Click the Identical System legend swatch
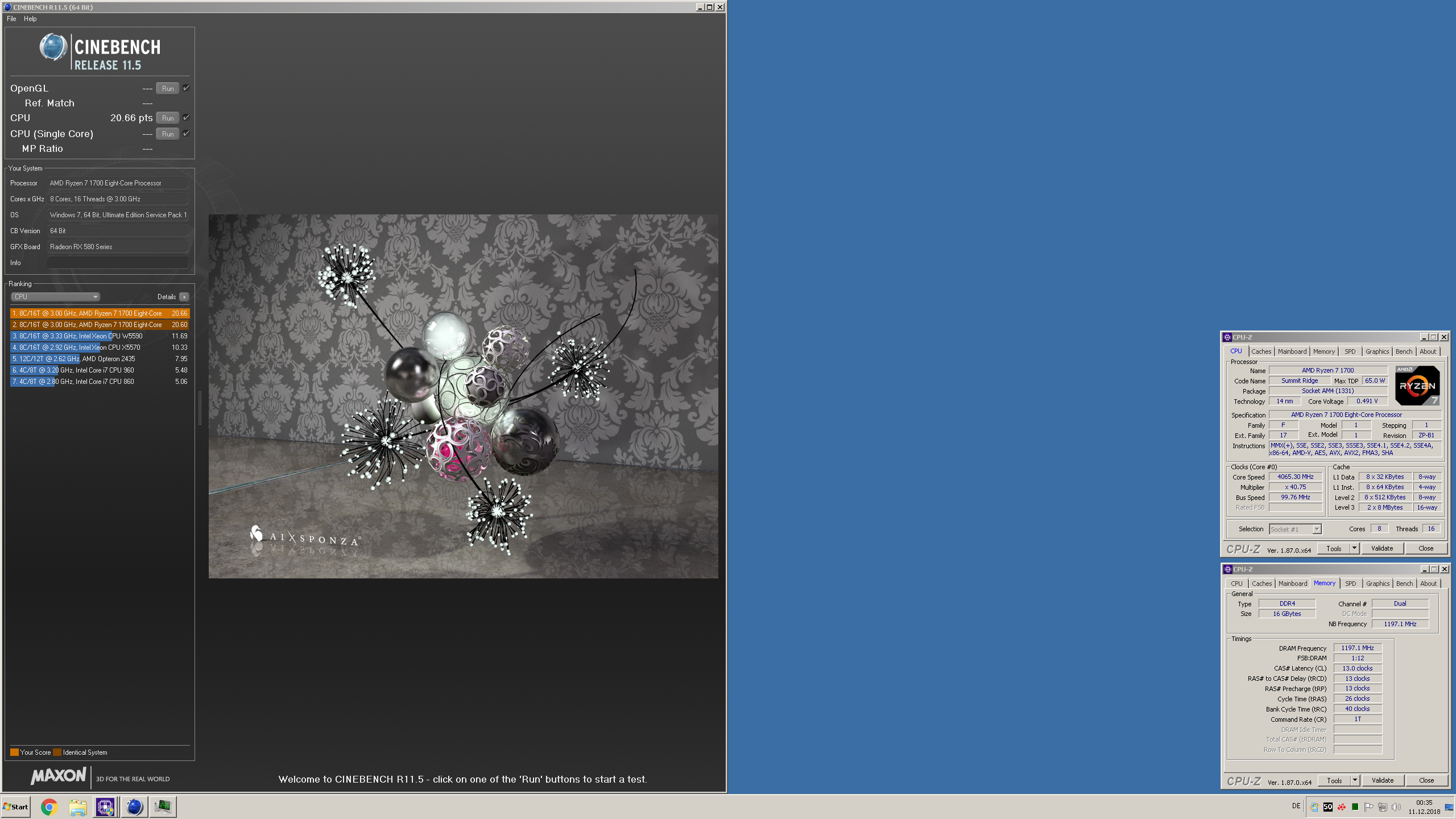Viewport: 1456px width, 819px height. (57, 752)
